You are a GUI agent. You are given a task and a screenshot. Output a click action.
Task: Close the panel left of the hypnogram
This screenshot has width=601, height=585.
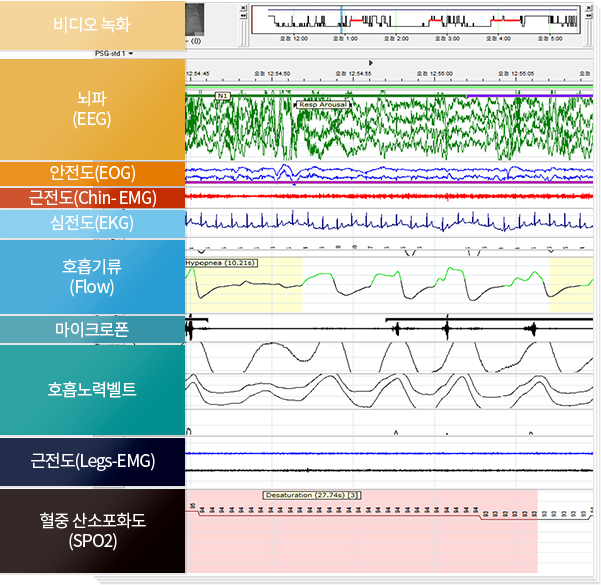243,8
